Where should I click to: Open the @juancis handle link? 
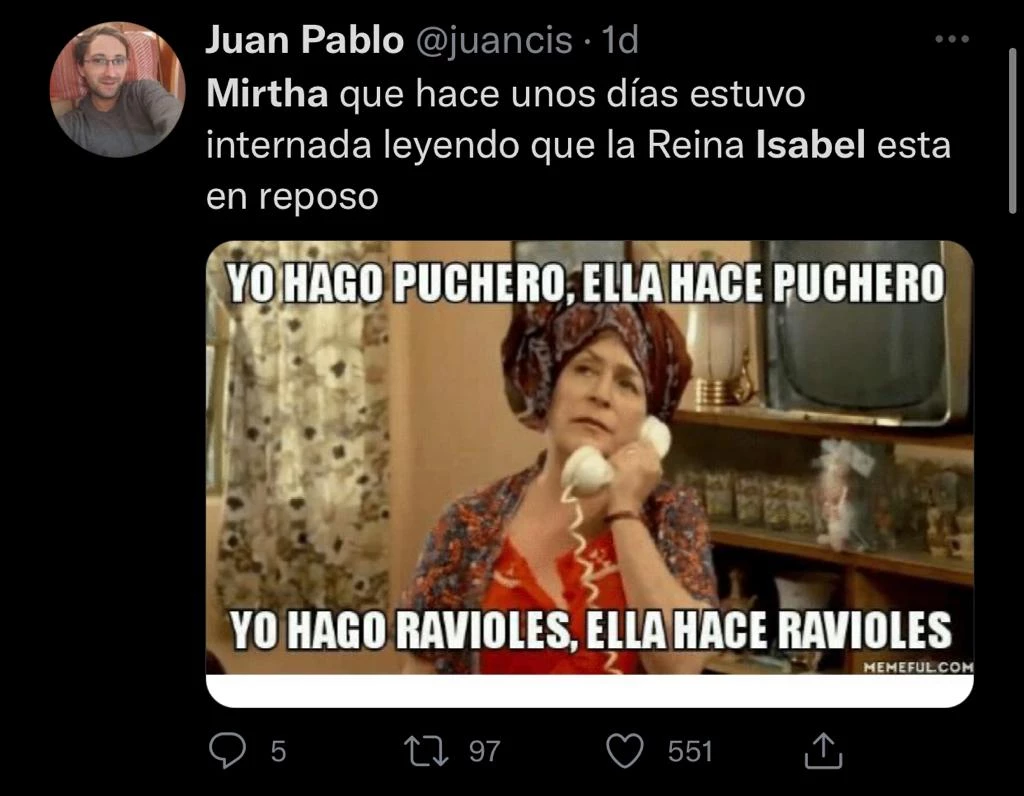tap(494, 41)
